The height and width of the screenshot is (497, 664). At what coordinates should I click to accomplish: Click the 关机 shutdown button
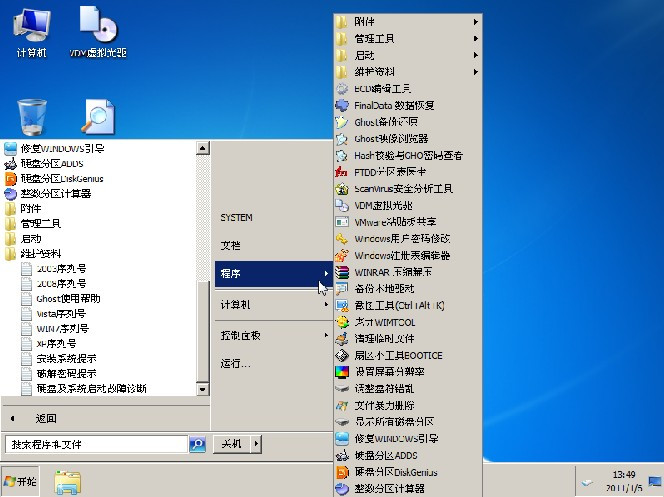232,444
